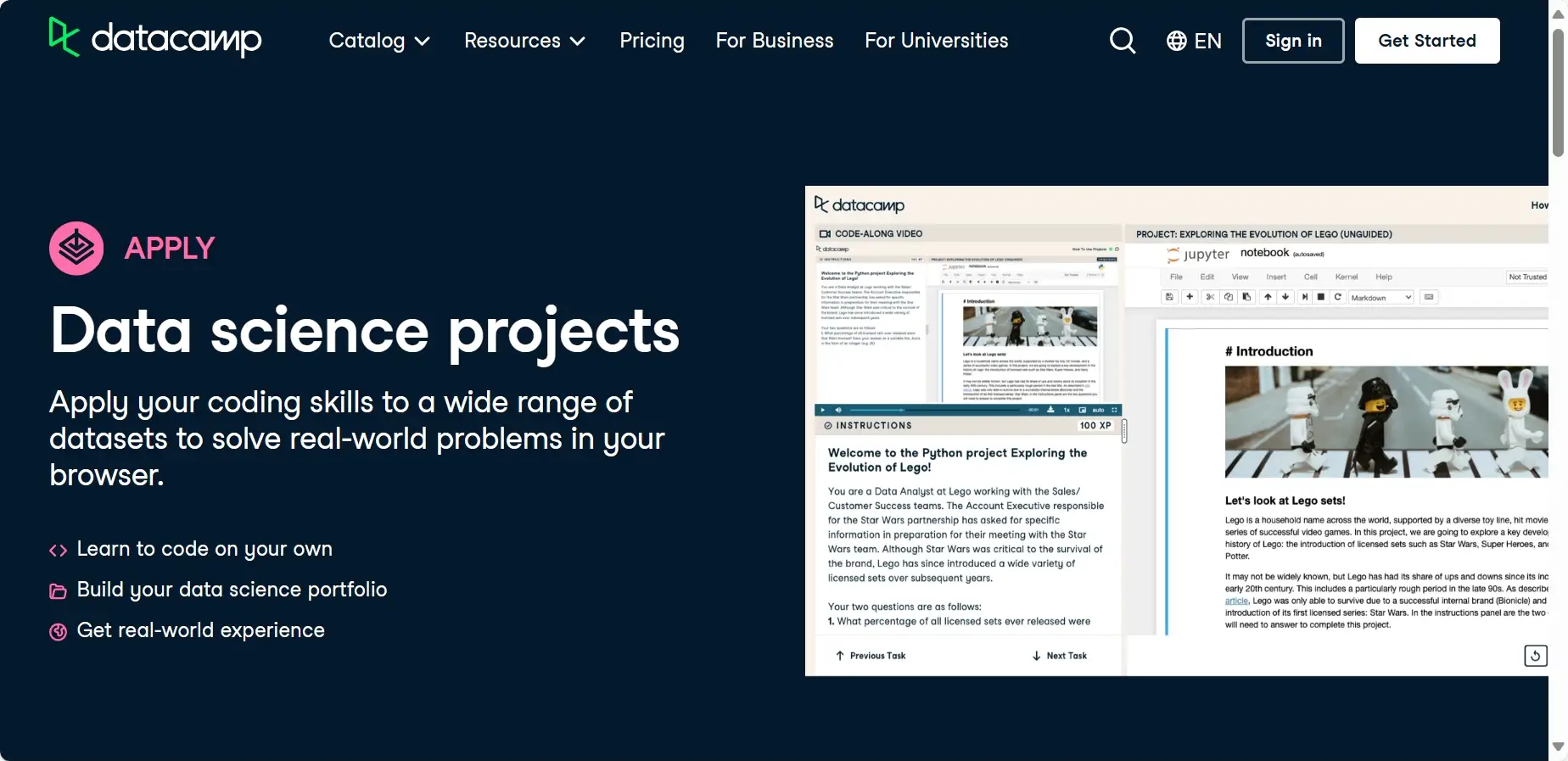Click the Jupyter insert cell plus icon
This screenshot has height=761, width=1568.
pos(1190,297)
